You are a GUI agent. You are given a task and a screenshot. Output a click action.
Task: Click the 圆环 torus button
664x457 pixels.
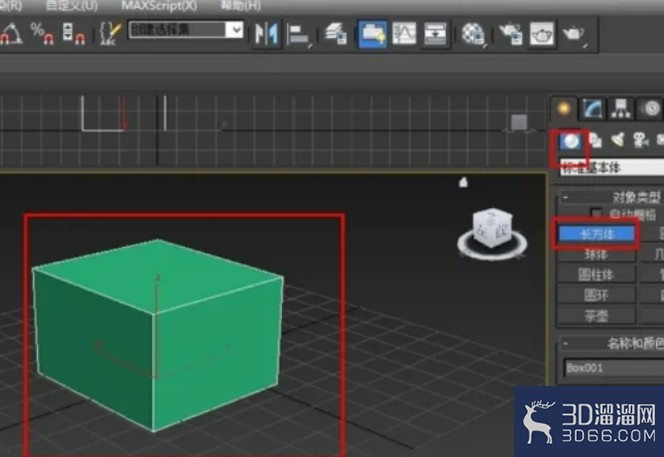click(596, 295)
